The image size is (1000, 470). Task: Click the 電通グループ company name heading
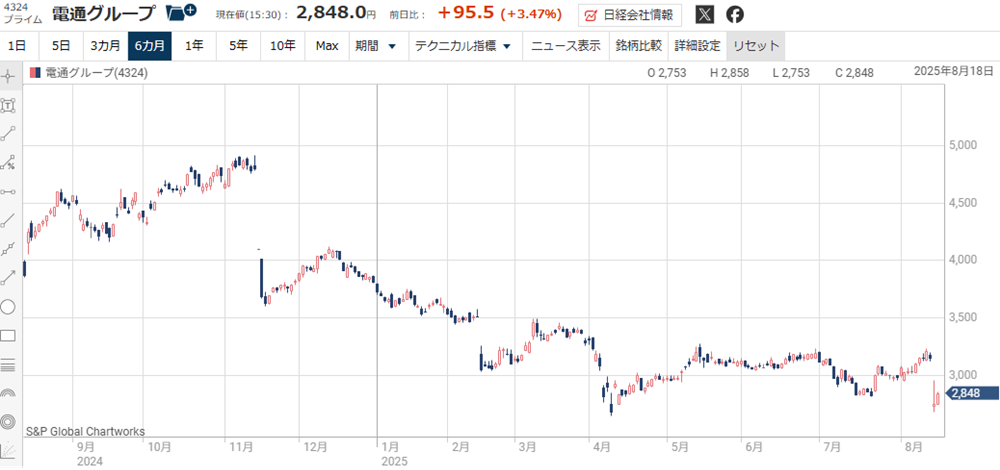click(103, 13)
